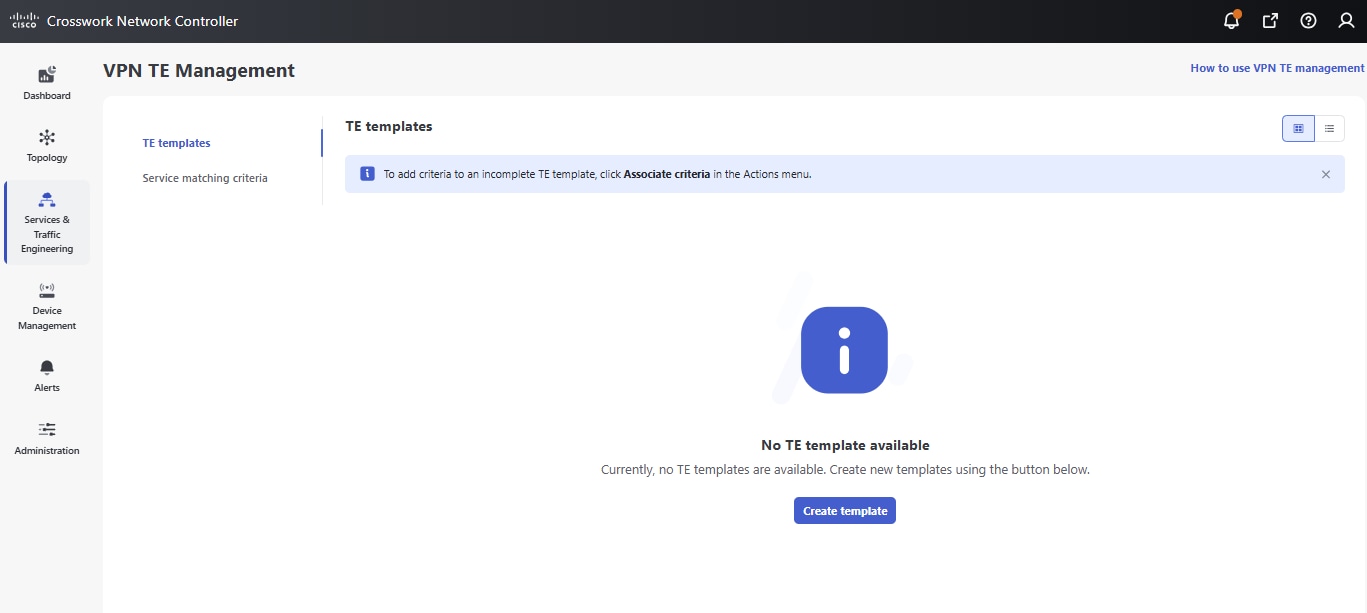The image size is (1367, 613).
Task: Open the help menu in the top bar
Action: pyautogui.click(x=1308, y=20)
